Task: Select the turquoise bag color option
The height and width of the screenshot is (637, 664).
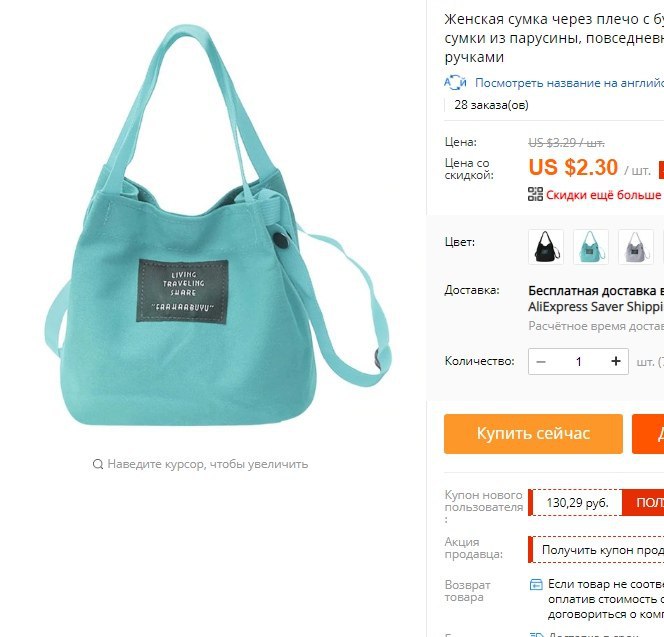Action: coord(591,247)
